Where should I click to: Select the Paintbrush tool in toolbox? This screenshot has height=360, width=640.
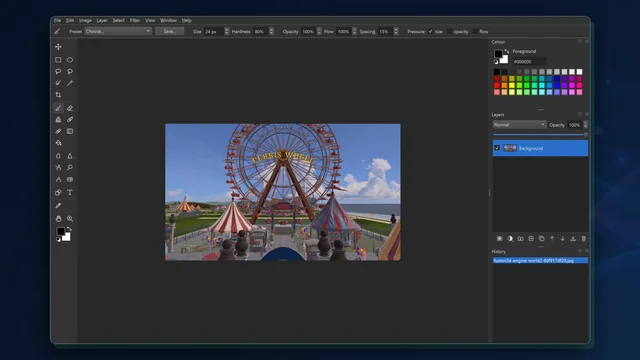58,108
